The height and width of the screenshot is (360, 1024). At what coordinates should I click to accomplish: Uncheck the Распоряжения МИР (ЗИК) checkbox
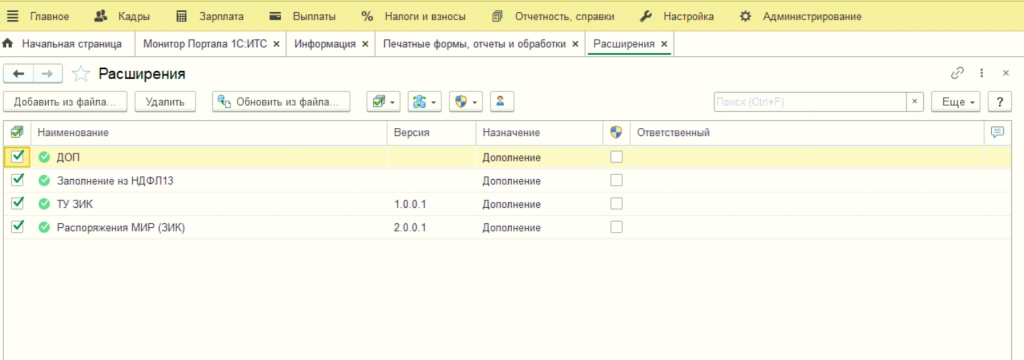pyautogui.click(x=18, y=227)
